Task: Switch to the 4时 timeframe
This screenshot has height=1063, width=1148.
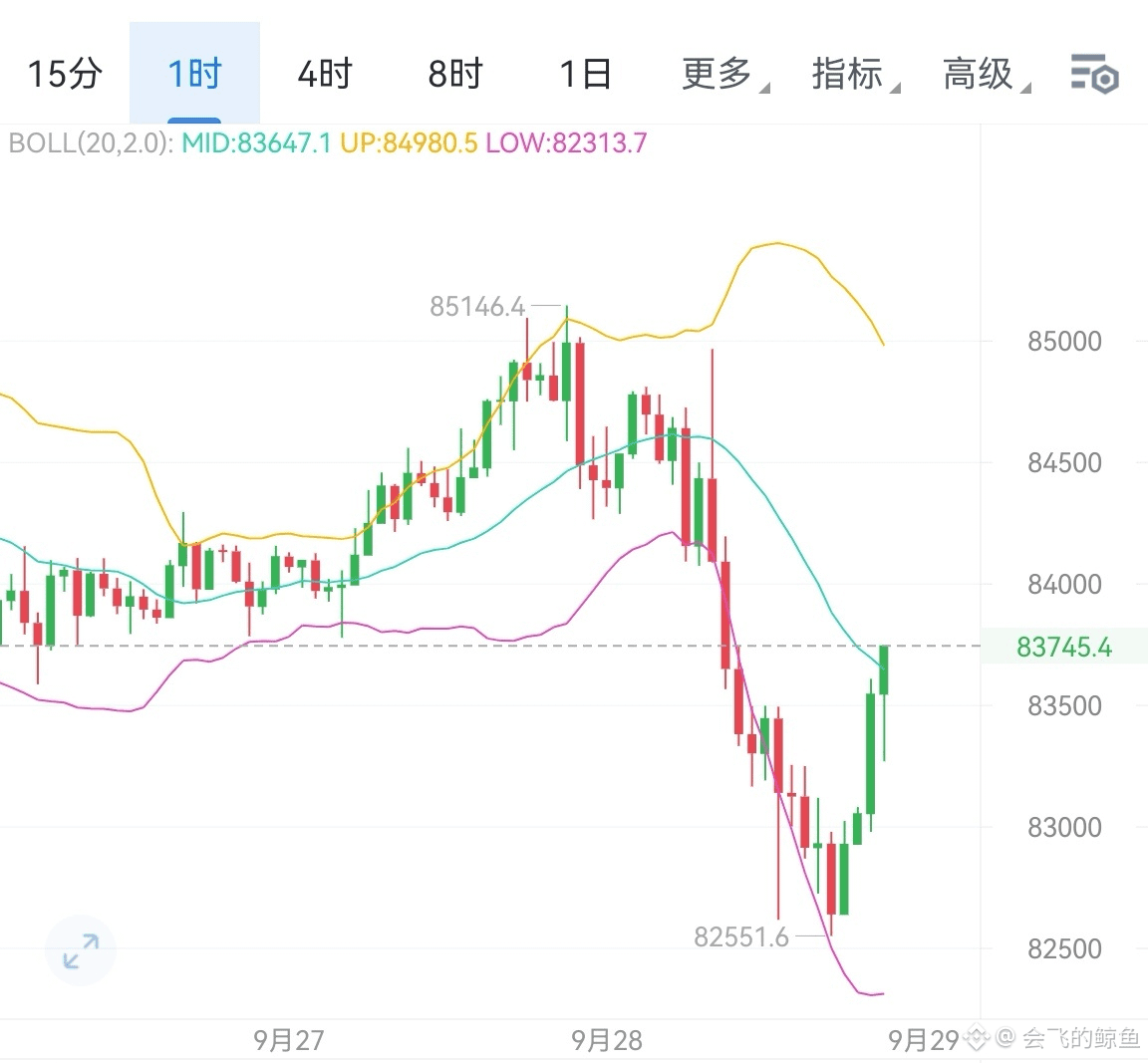Action: [x=325, y=74]
